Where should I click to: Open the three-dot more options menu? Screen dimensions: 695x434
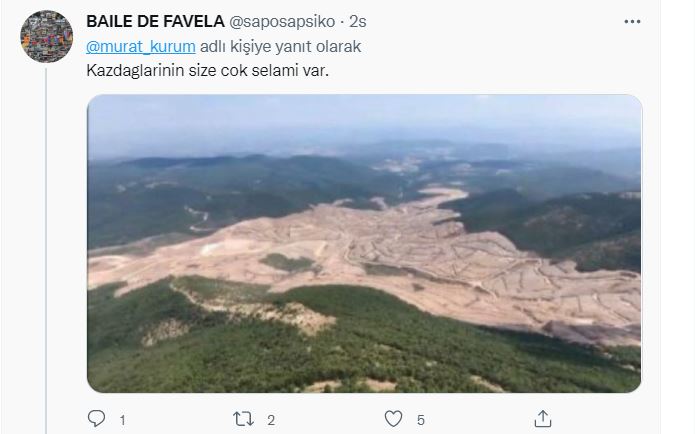pos(632,22)
